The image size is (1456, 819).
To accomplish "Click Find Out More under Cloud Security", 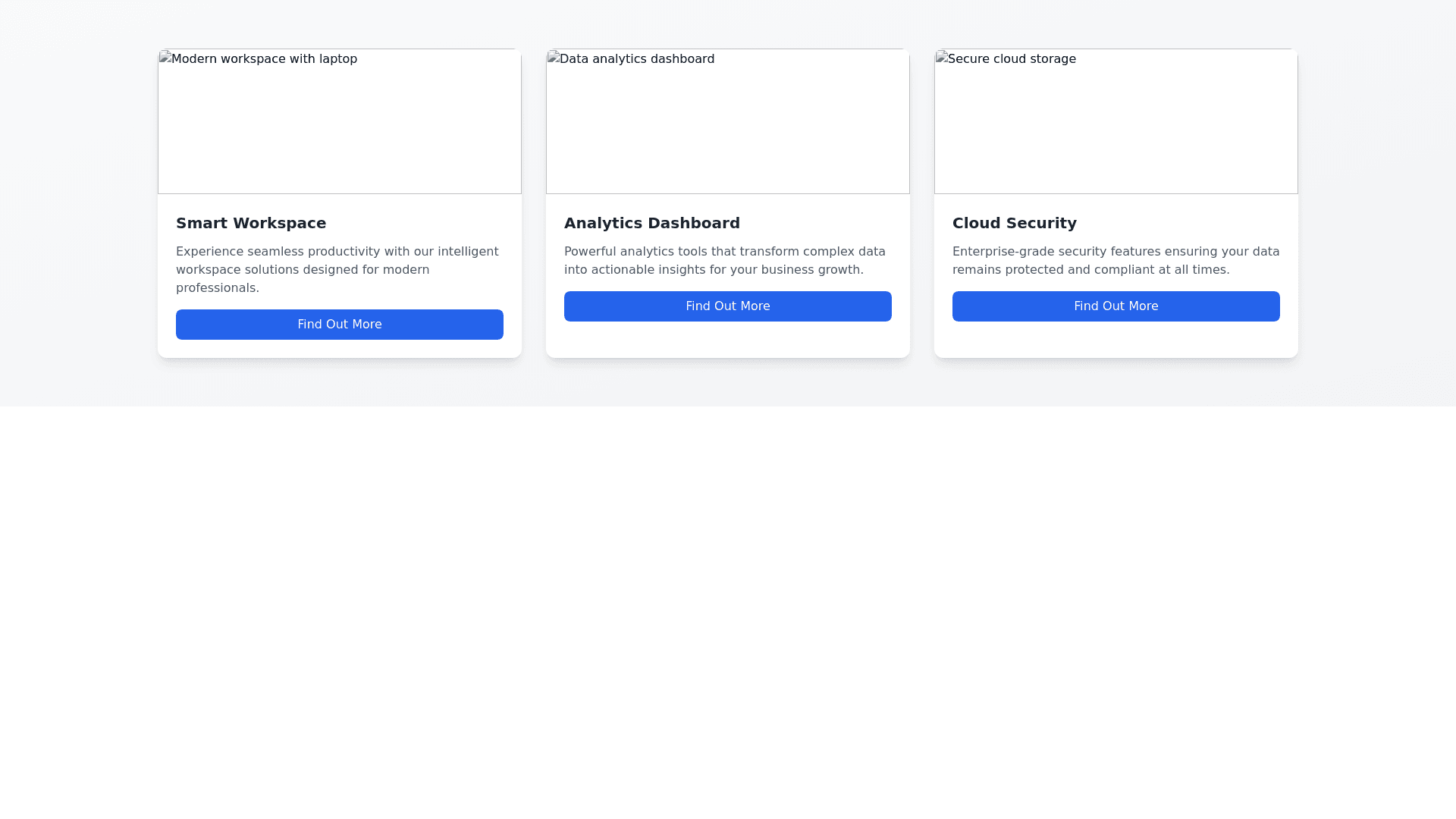I will pyautogui.click(x=1116, y=306).
